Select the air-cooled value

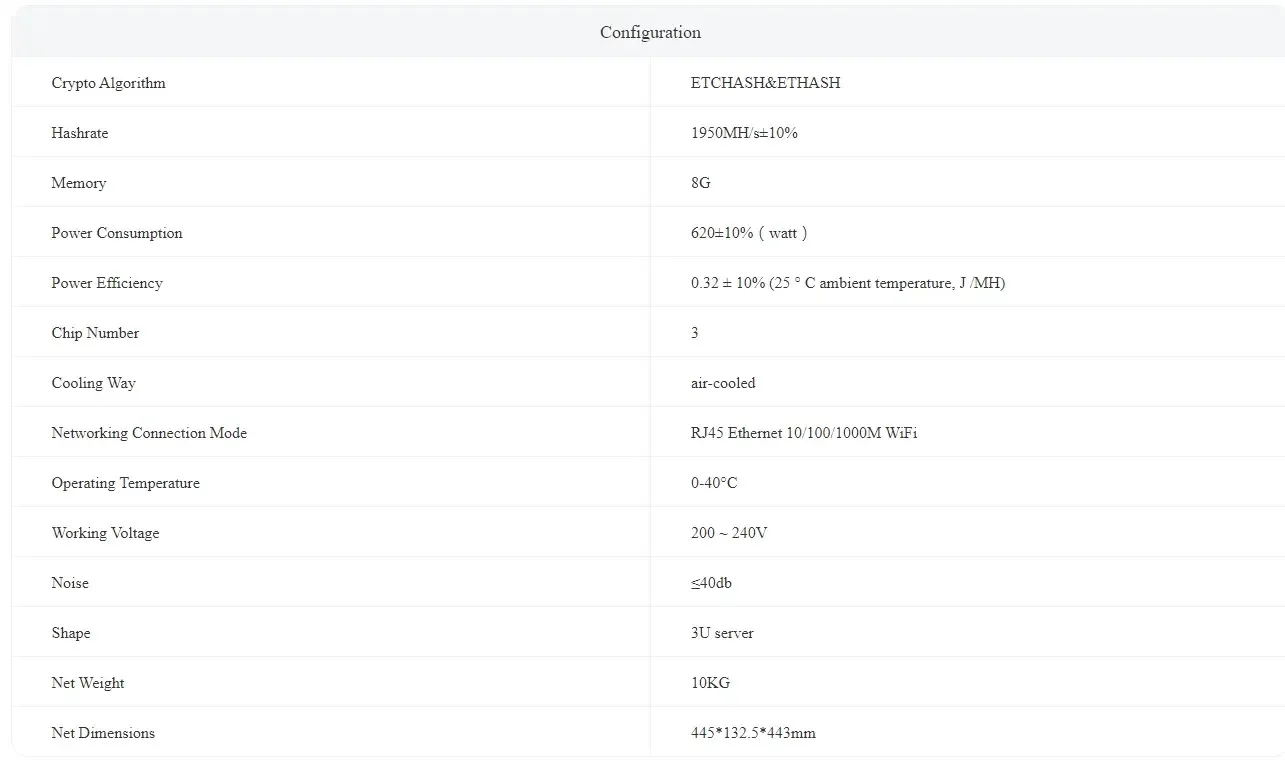pyautogui.click(x=723, y=383)
